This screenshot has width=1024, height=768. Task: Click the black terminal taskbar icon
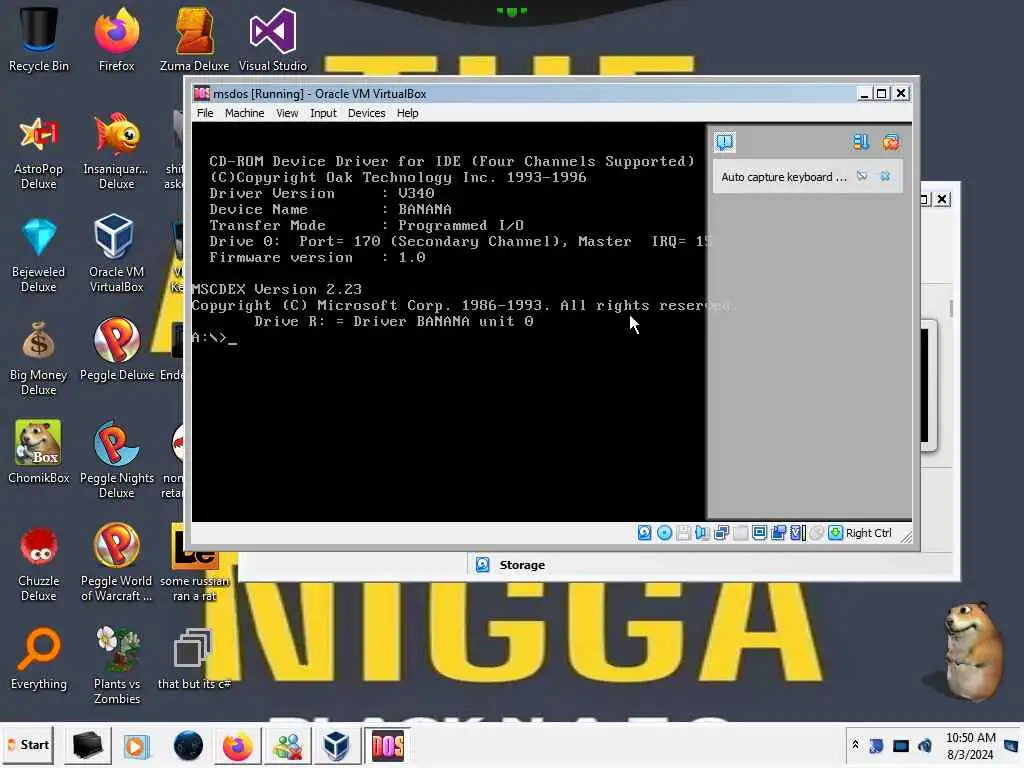click(x=87, y=745)
